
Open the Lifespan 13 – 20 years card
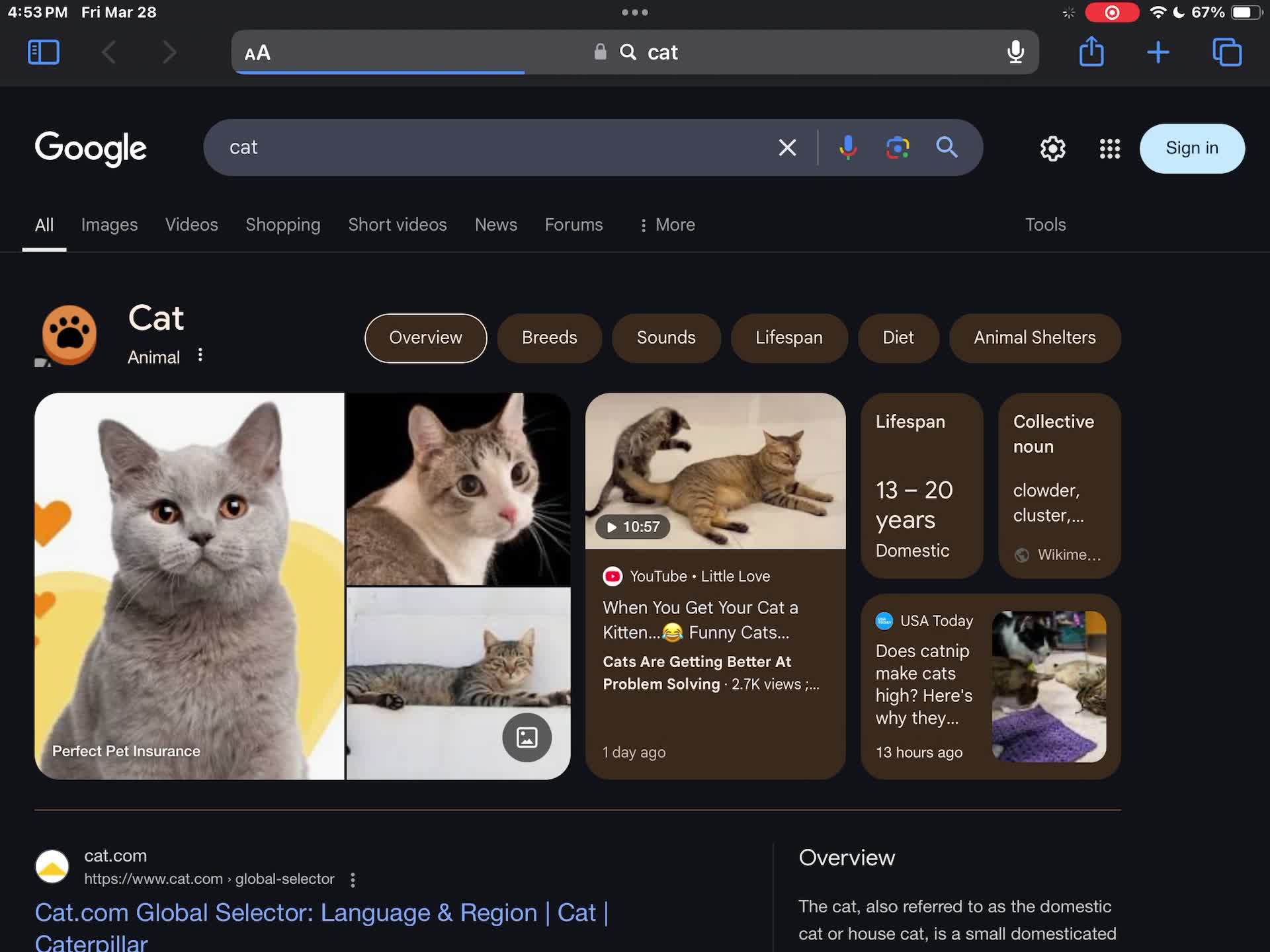click(x=921, y=486)
